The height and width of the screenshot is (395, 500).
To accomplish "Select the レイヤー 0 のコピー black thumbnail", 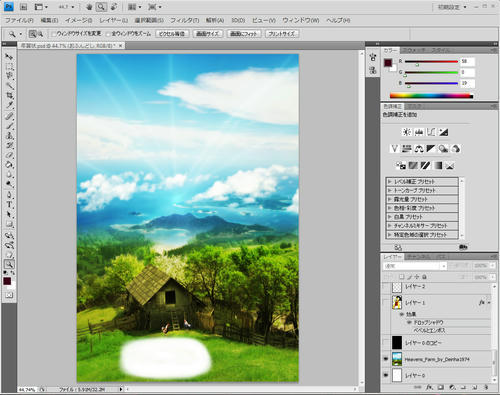I will (x=397, y=342).
